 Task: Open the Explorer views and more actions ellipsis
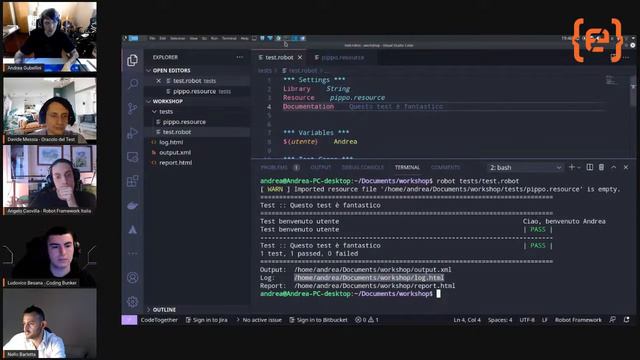[x=240, y=58]
